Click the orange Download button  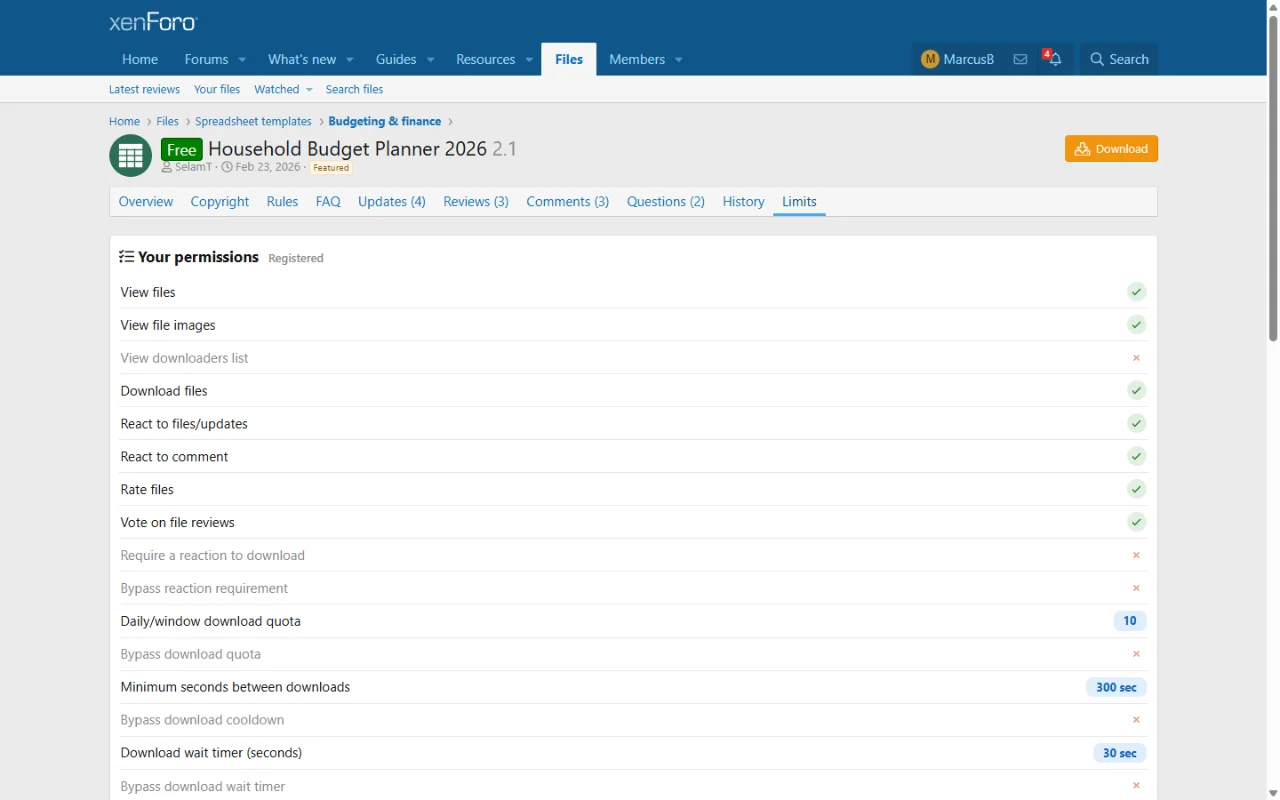1111,149
